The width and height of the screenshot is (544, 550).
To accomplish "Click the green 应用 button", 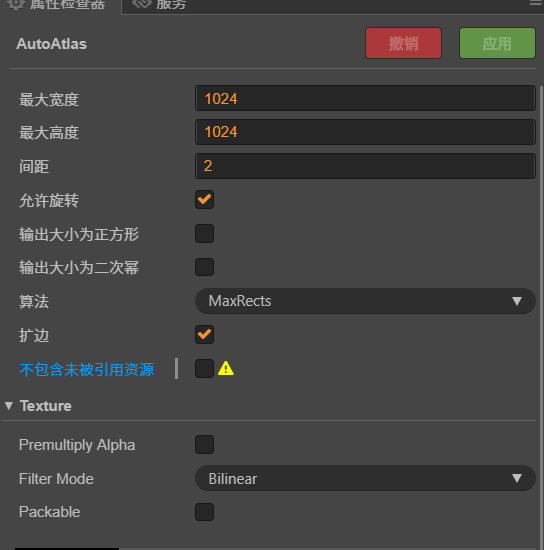I will [497, 43].
